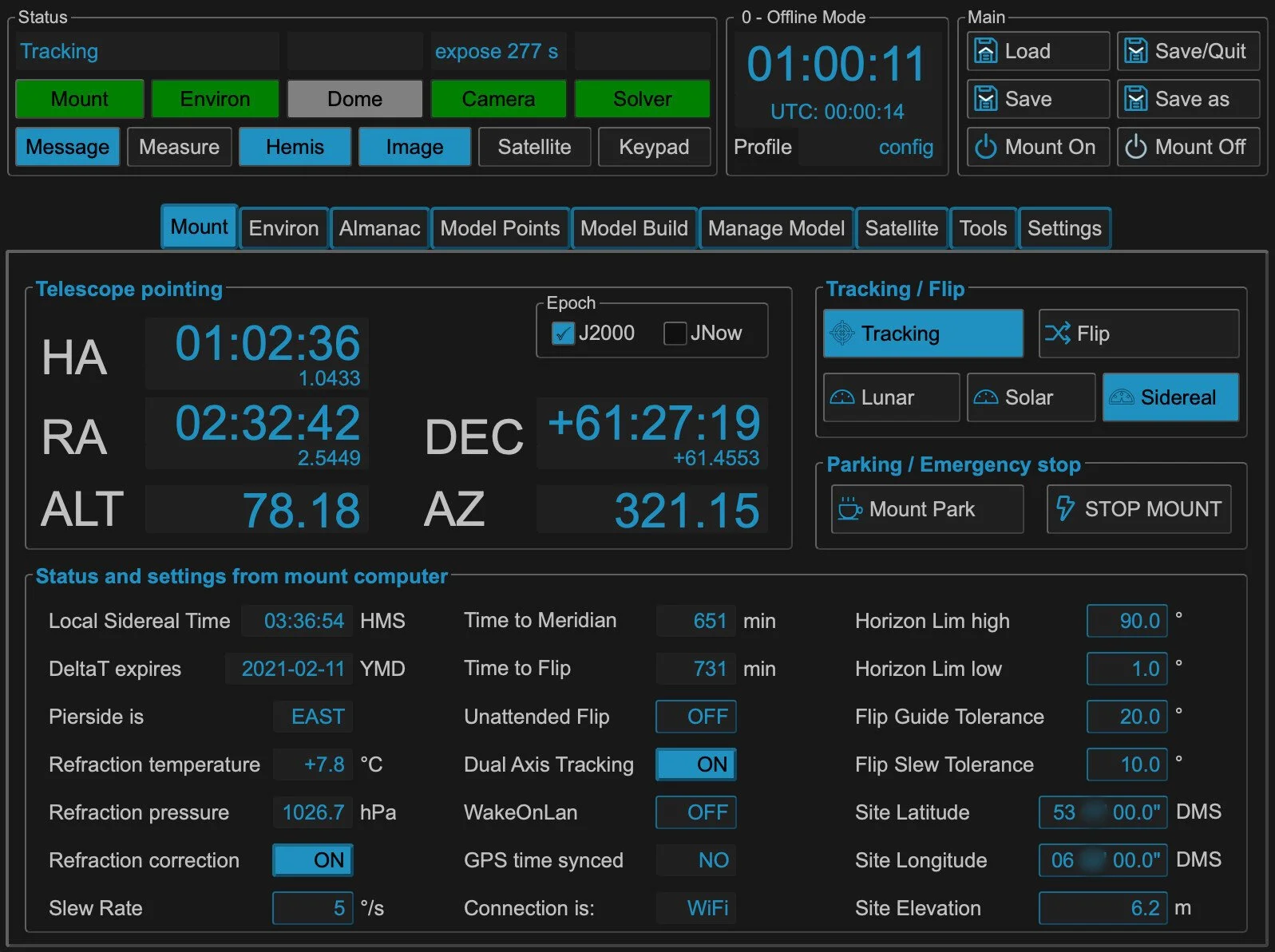Viewport: 1275px width, 952px height.
Task: Click the 'Tracking' status text at top-left
Action: [59, 51]
